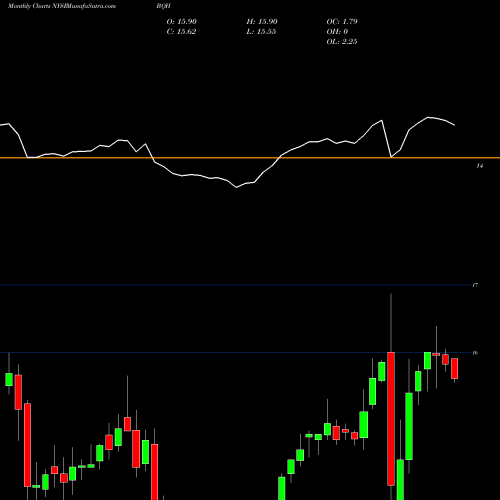This screenshot has height=500, width=500.
Task: Click the tall red candle with the longest upper wick
Action: (x=391, y=419)
